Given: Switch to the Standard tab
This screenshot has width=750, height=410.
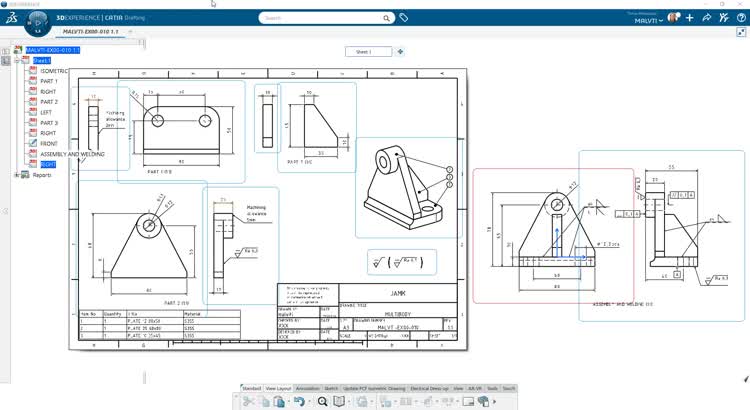Looking at the screenshot, I should click(252, 388).
